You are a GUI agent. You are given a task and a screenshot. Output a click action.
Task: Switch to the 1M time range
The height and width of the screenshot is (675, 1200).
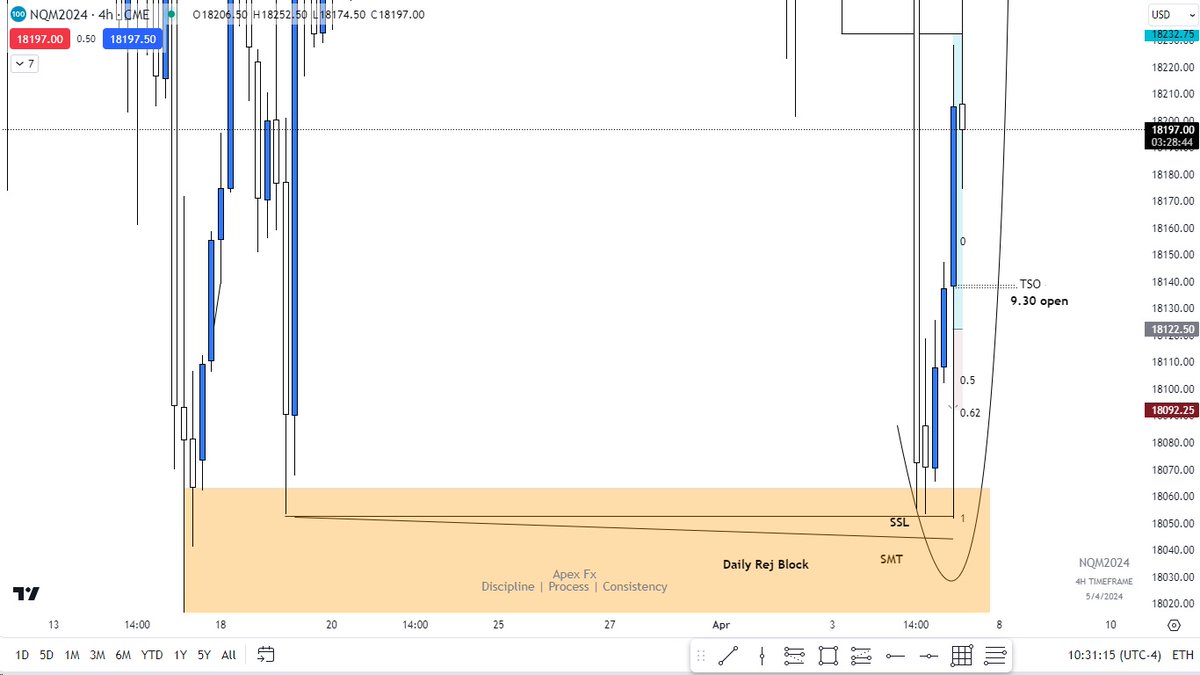pyautogui.click(x=72, y=655)
